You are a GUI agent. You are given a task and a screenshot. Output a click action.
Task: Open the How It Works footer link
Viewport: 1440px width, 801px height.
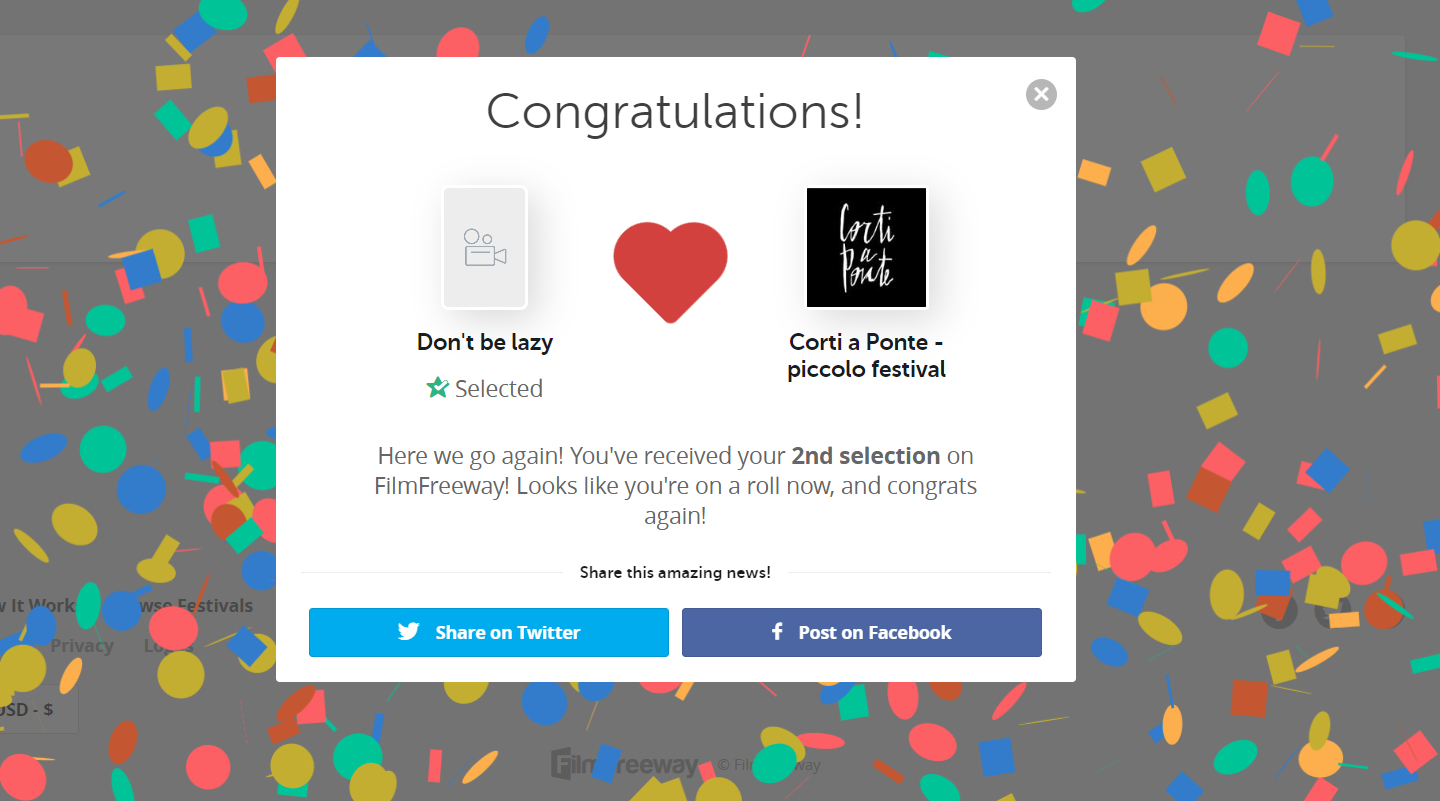[x=38, y=606]
